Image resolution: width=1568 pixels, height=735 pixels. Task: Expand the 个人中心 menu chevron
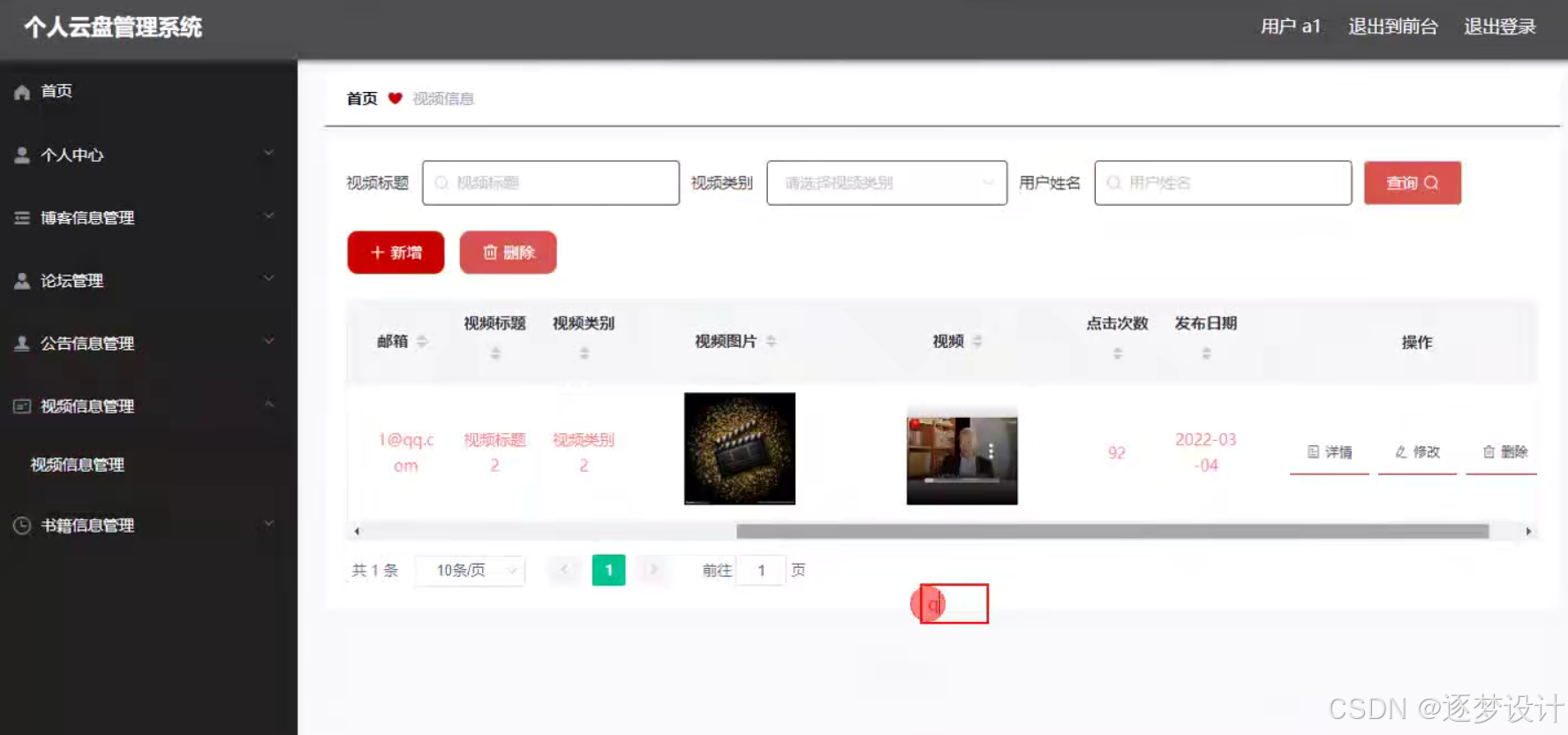(x=269, y=153)
